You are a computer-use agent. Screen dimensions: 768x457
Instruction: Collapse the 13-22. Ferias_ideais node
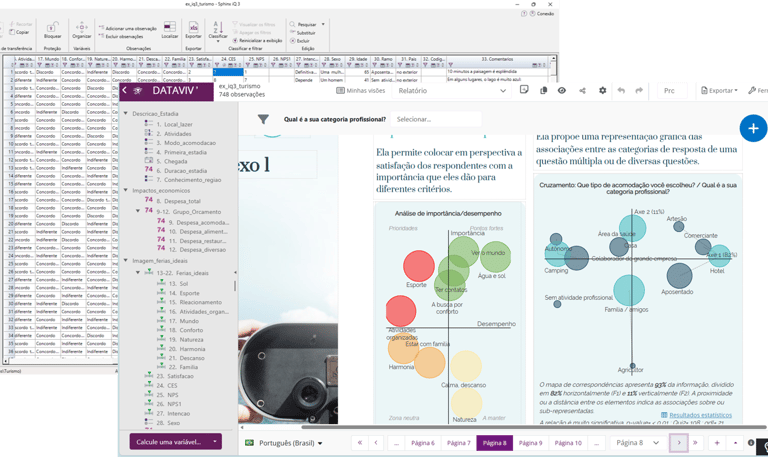tap(138, 272)
